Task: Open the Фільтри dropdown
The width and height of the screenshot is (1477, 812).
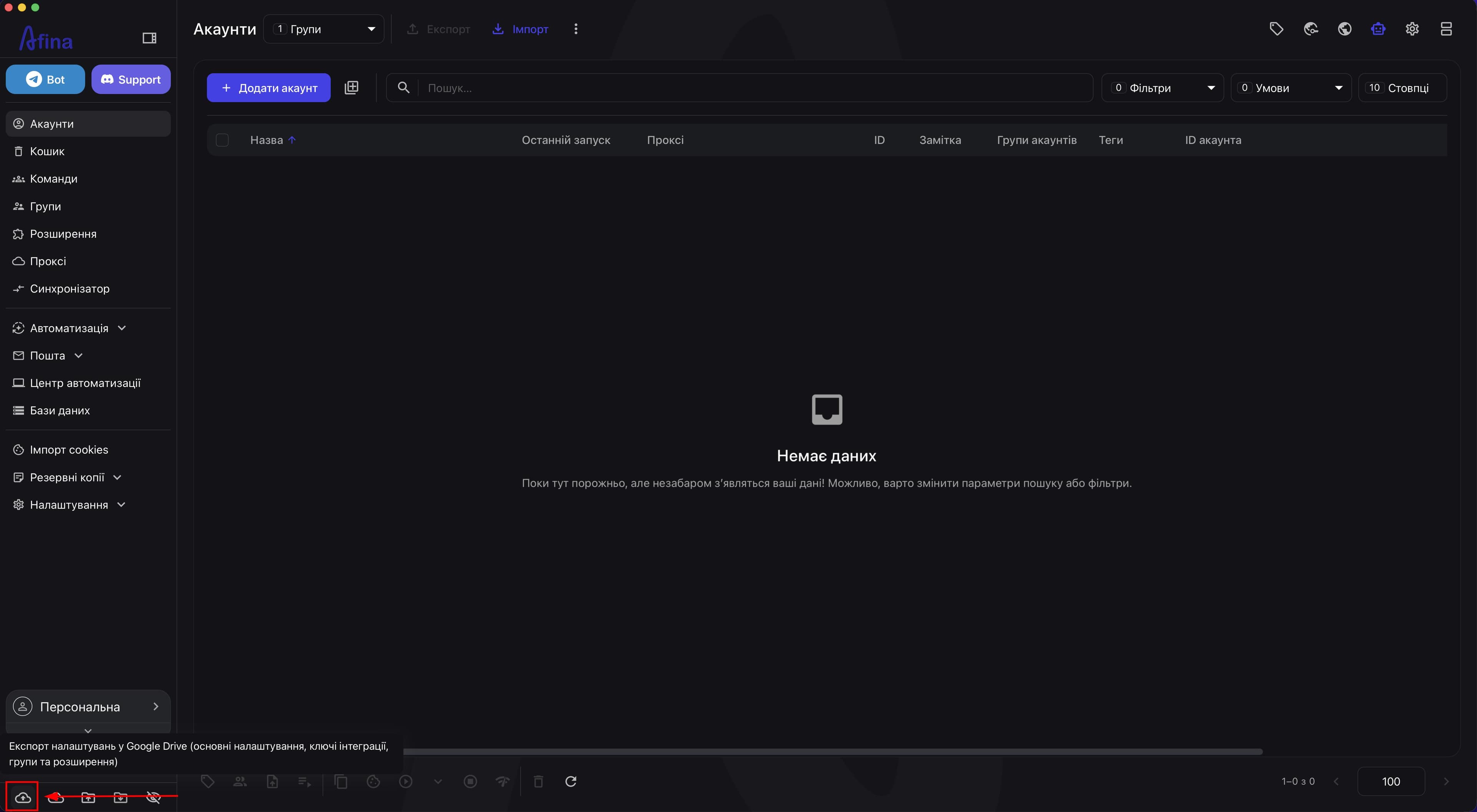Action: (1163, 88)
